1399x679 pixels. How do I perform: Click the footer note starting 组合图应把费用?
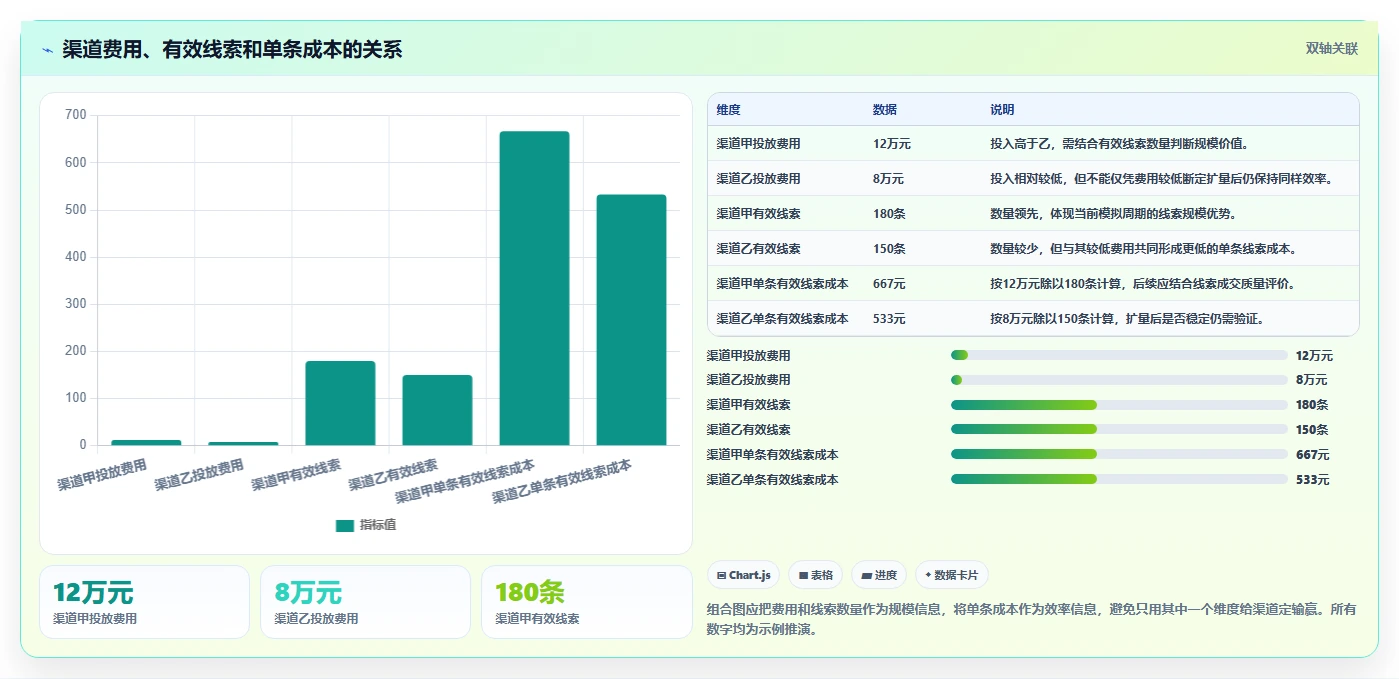pyautogui.click(x=1031, y=619)
